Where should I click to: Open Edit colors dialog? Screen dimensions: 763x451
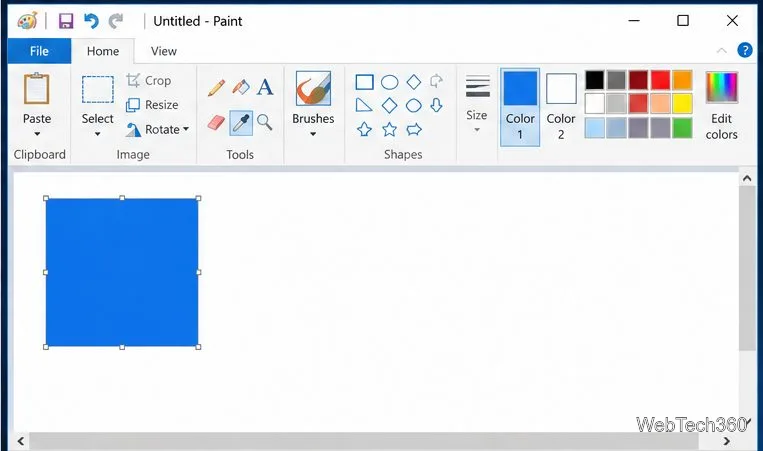pos(721,106)
